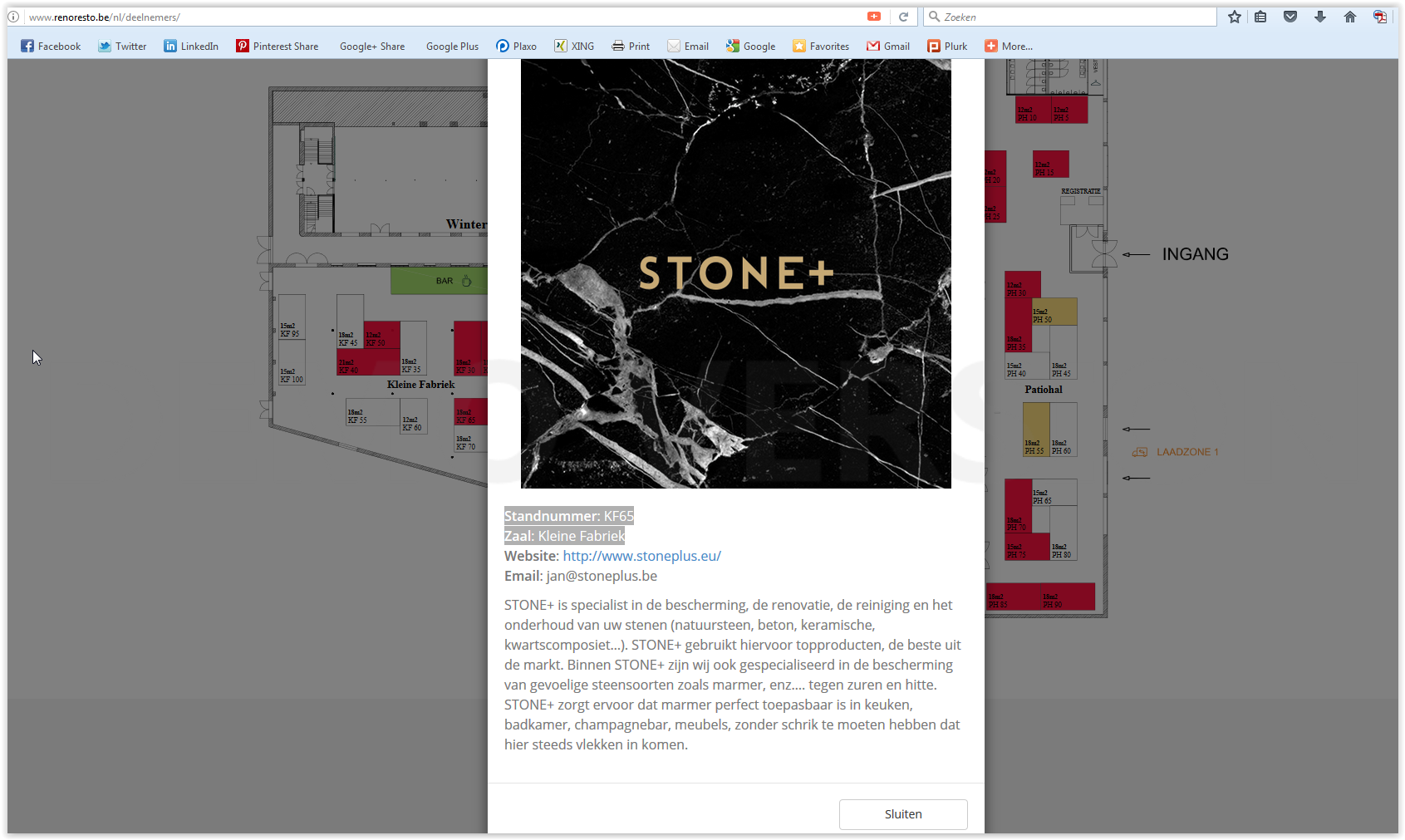Print the page
Image resolution: width=1405 pixels, height=840 pixels.
click(631, 47)
